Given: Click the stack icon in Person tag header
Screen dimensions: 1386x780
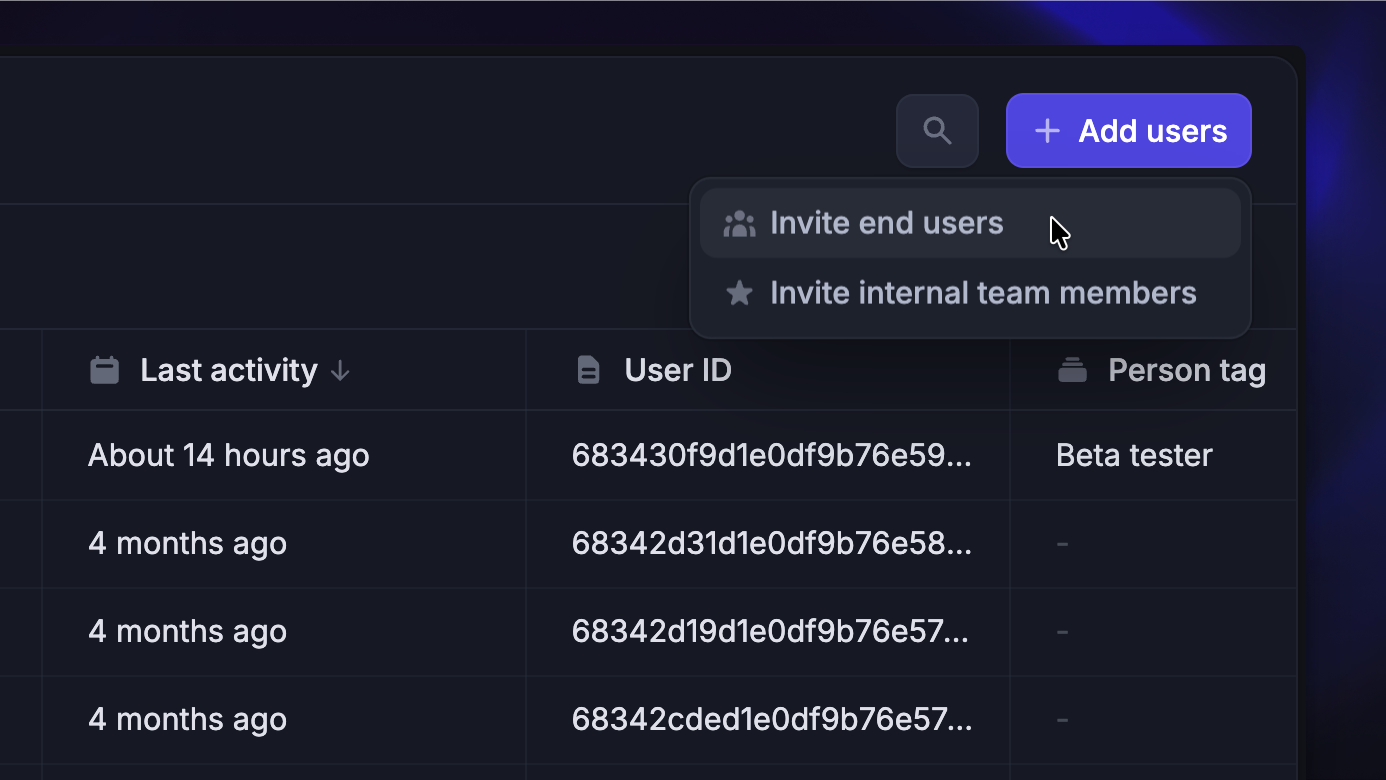Looking at the screenshot, I should click(1072, 371).
